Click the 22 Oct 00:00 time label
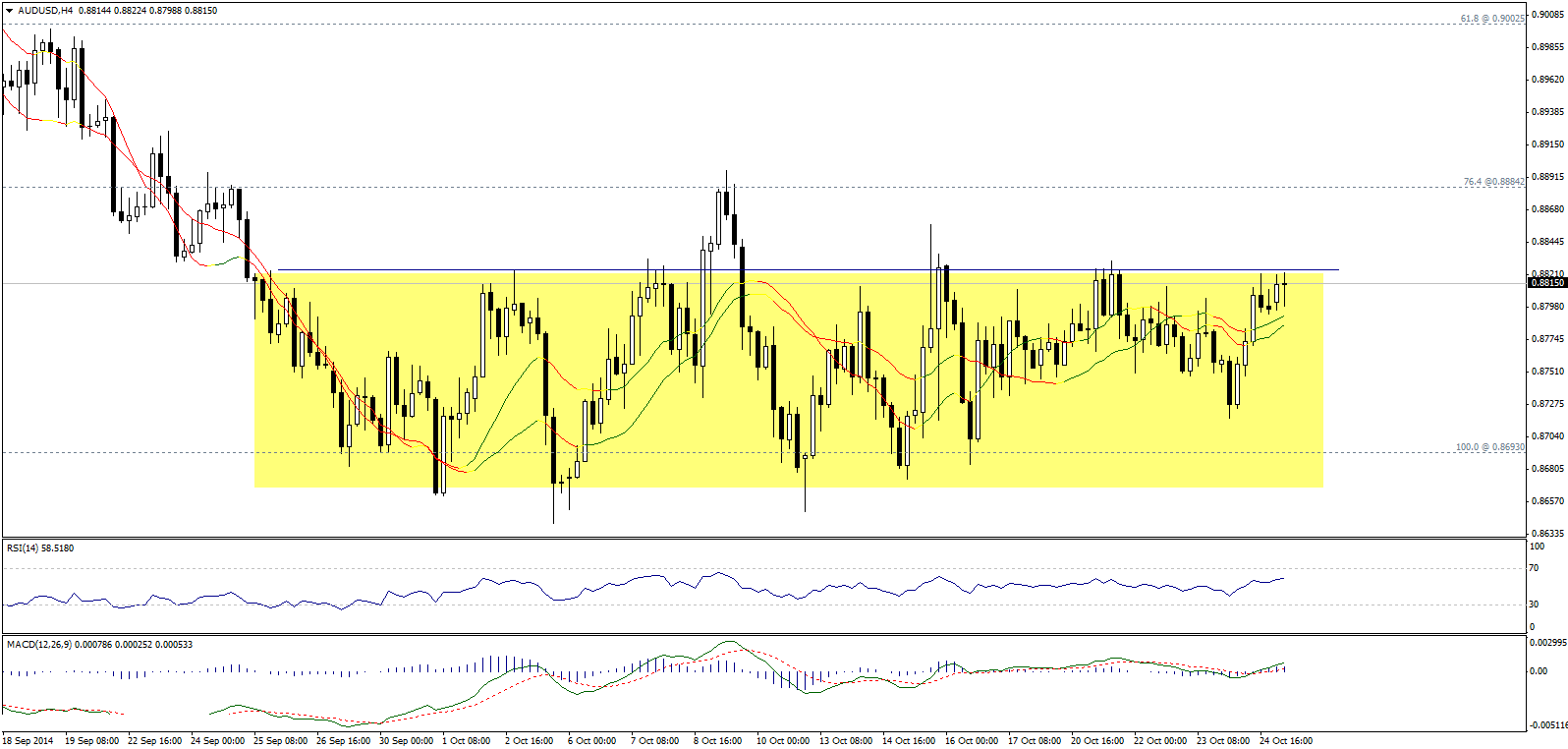Image resolution: width=1568 pixels, height=749 pixels. coord(1160,741)
